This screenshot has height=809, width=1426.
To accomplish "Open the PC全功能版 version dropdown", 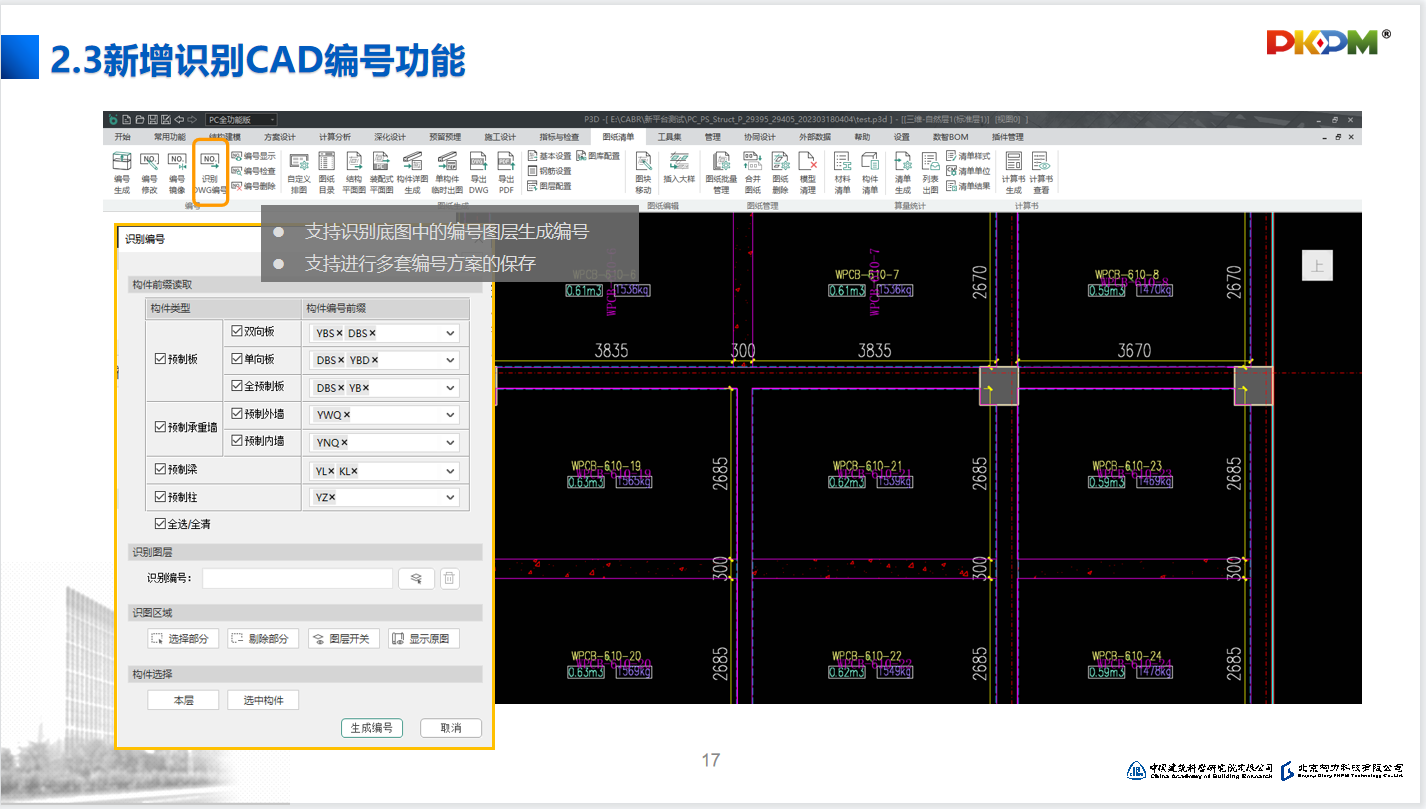I will click(x=241, y=120).
